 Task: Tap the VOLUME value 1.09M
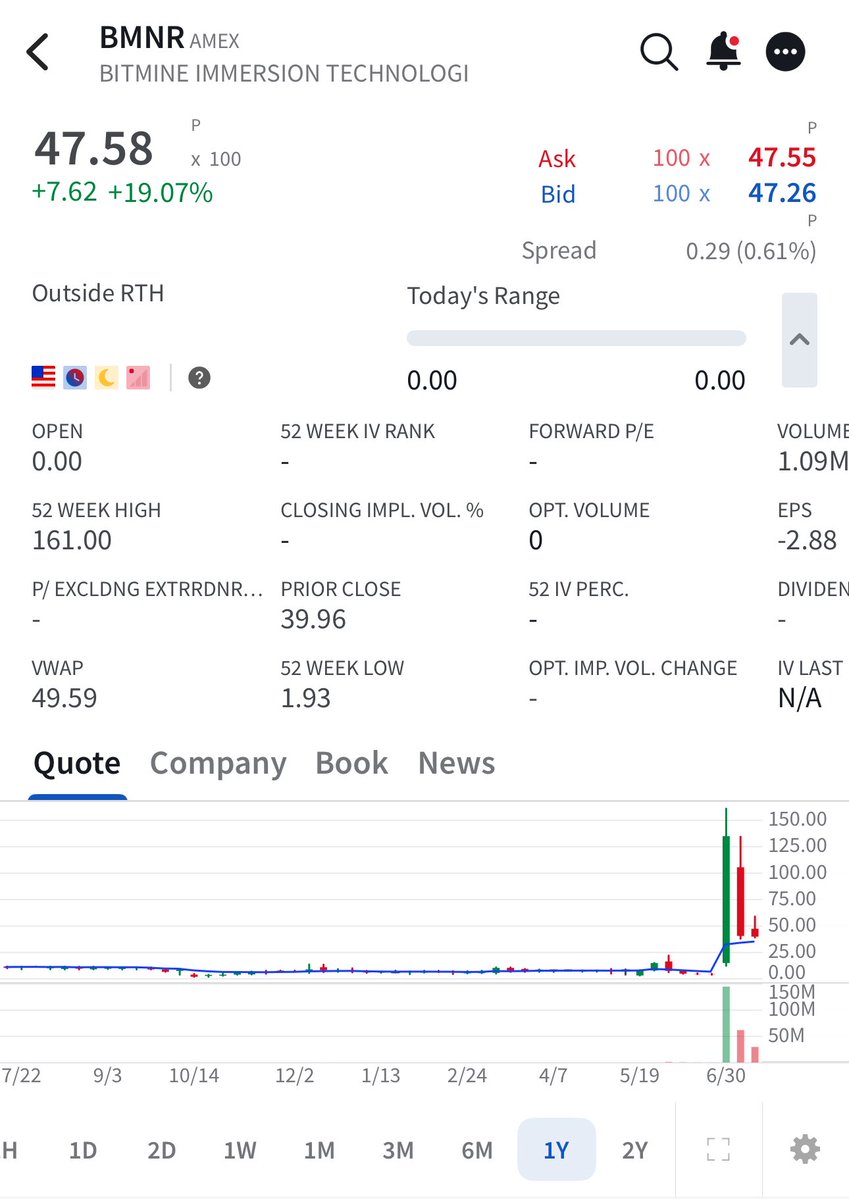(x=812, y=462)
